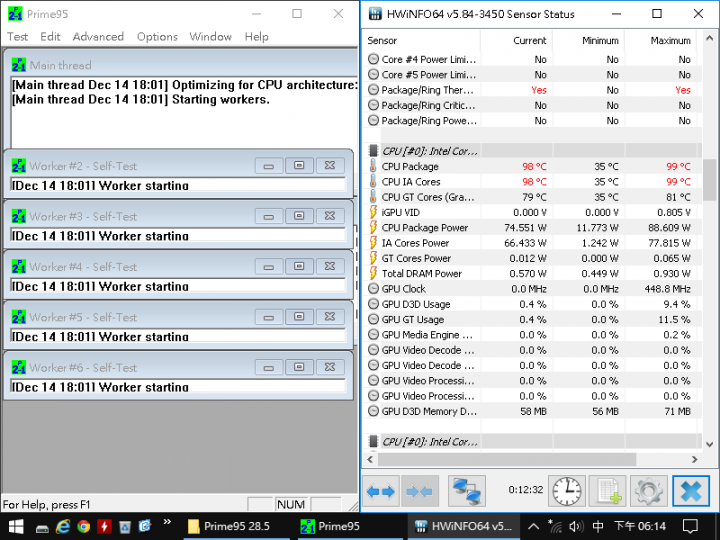Open the Edit menu in Prime95

50,37
